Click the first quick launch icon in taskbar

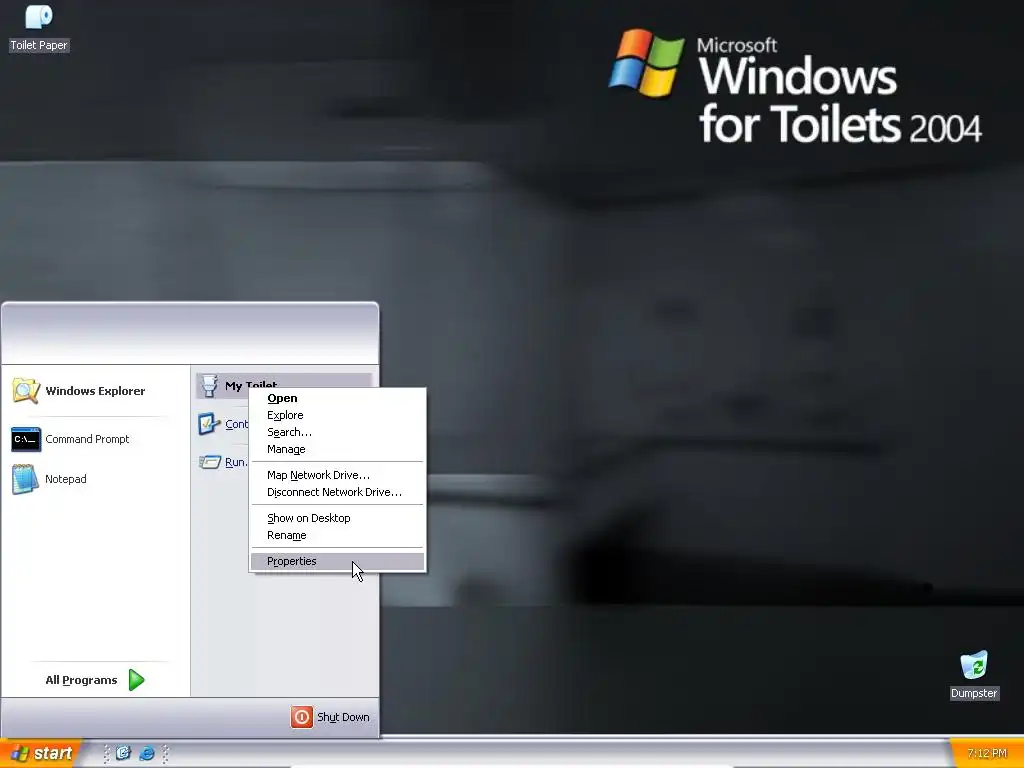(123, 753)
